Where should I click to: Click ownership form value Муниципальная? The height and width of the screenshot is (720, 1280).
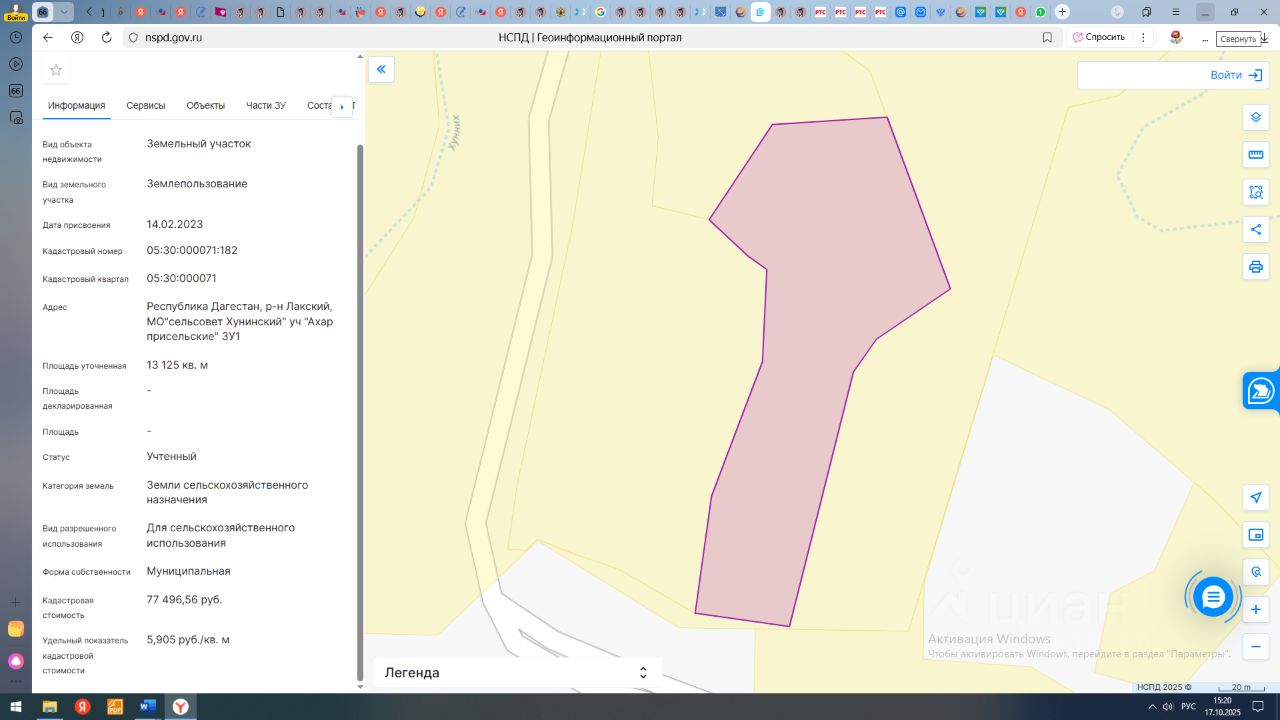pos(189,571)
